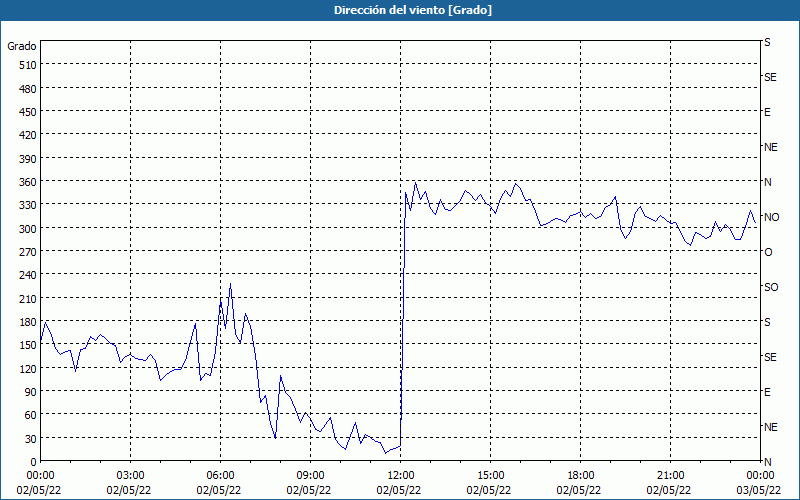
Task: Click the 420 degree axis label
Action: pos(29,135)
